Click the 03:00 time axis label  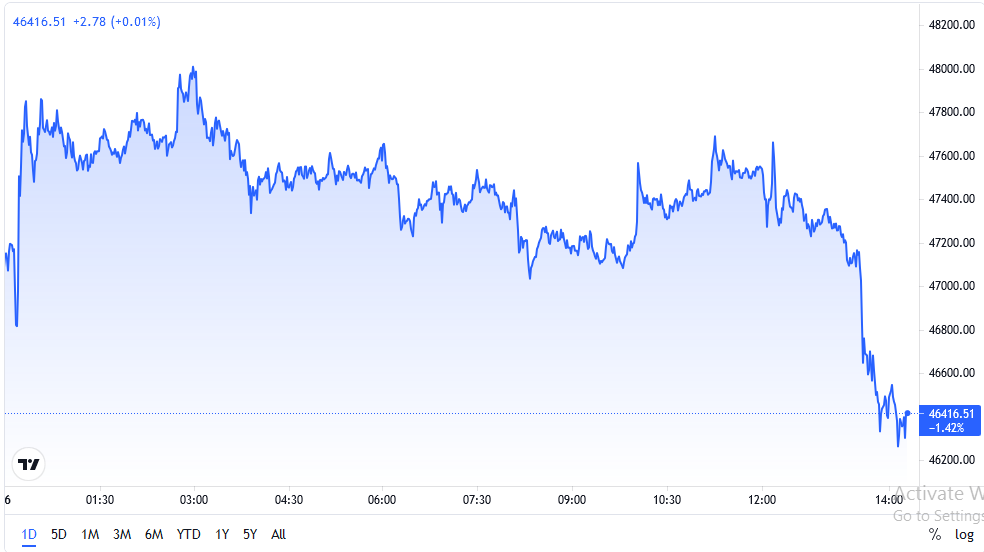pos(193,500)
